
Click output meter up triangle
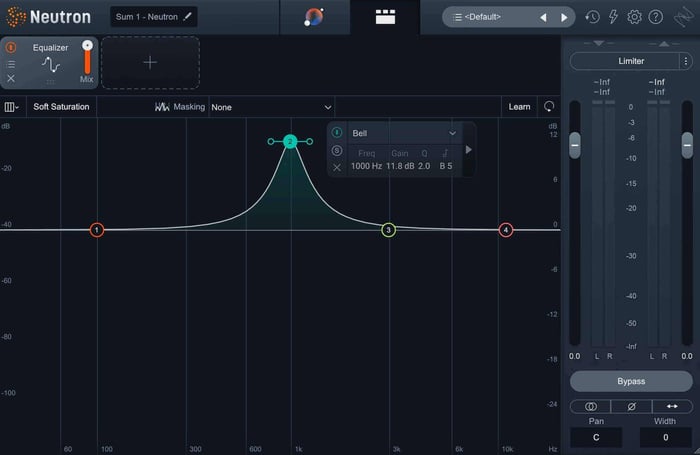664,43
